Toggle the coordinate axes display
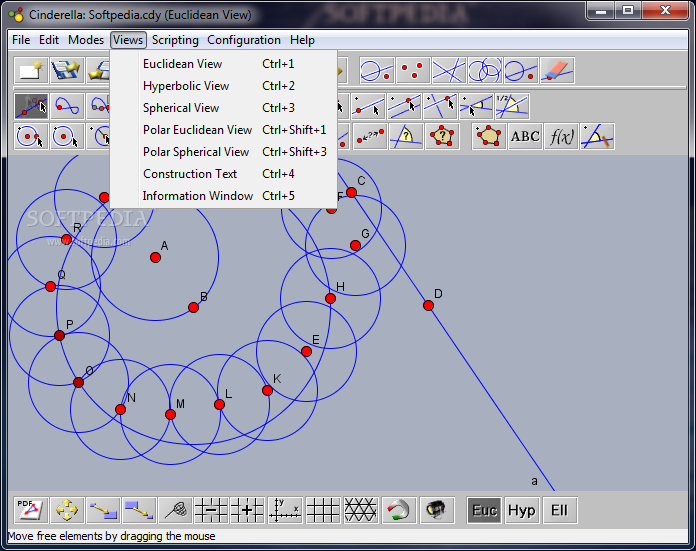 coord(286,510)
